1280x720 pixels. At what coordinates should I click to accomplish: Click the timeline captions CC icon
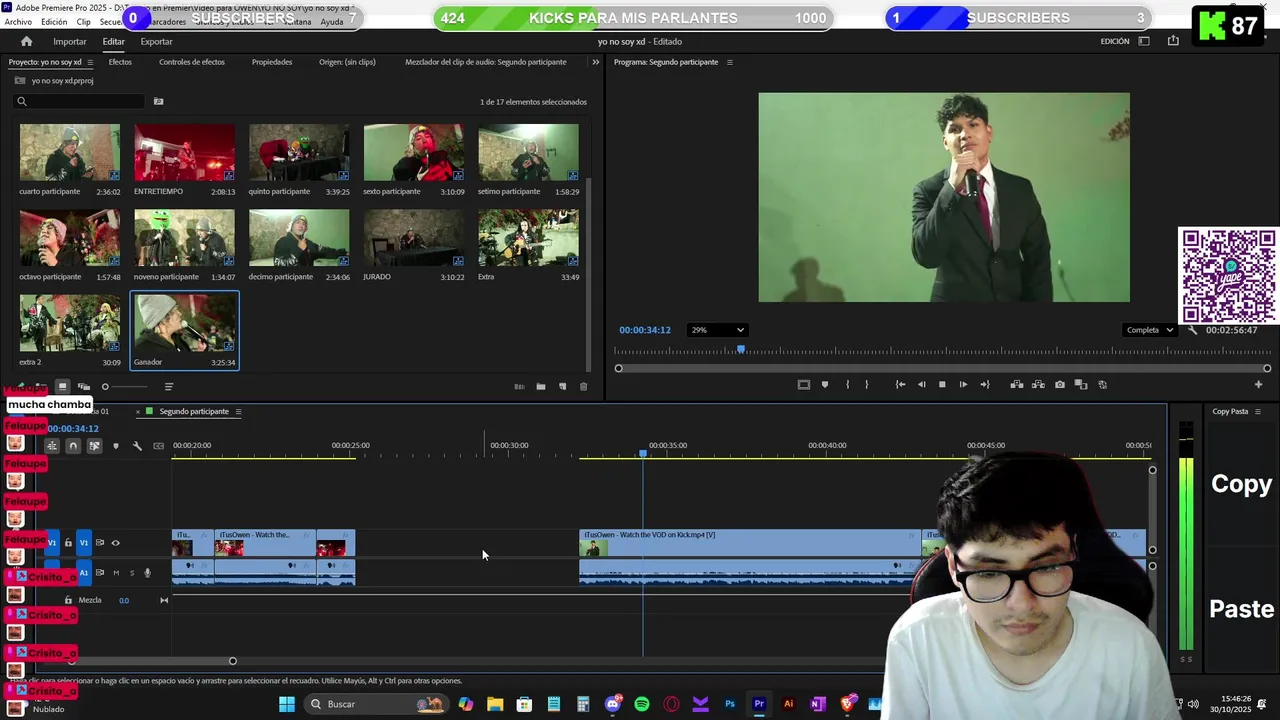pyautogui.click(x=158, y=446)
